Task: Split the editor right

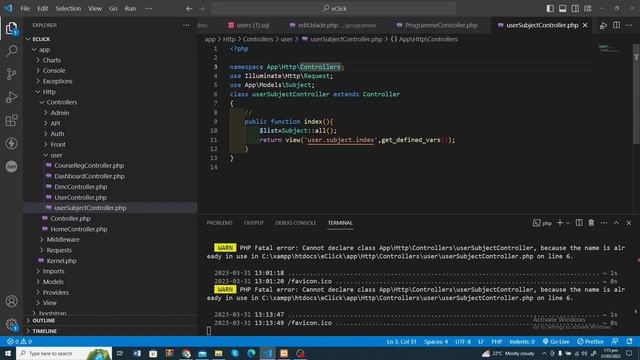Action: click(x=616, y=25)
